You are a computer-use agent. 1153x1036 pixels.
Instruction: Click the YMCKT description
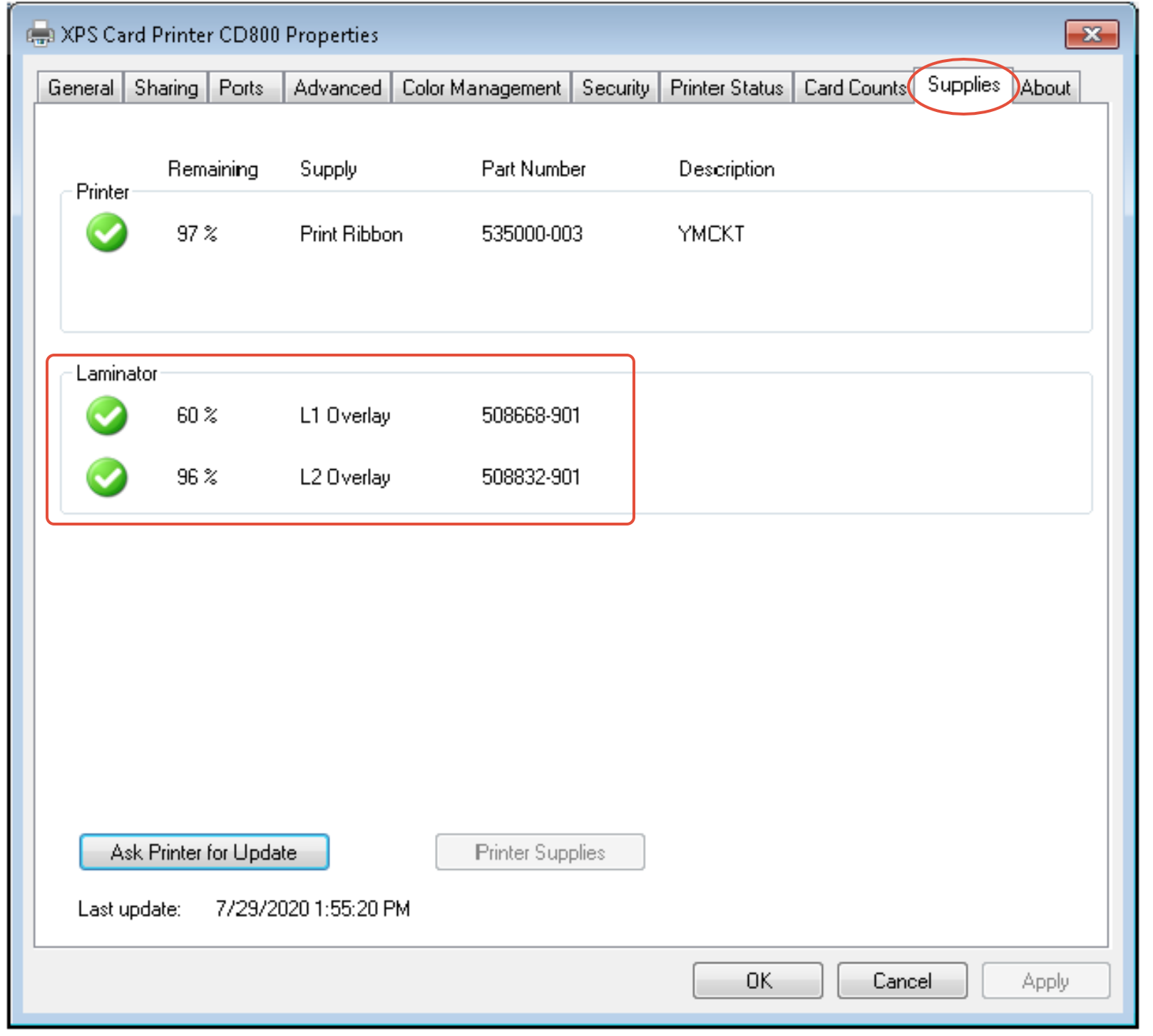click(711, 234)
